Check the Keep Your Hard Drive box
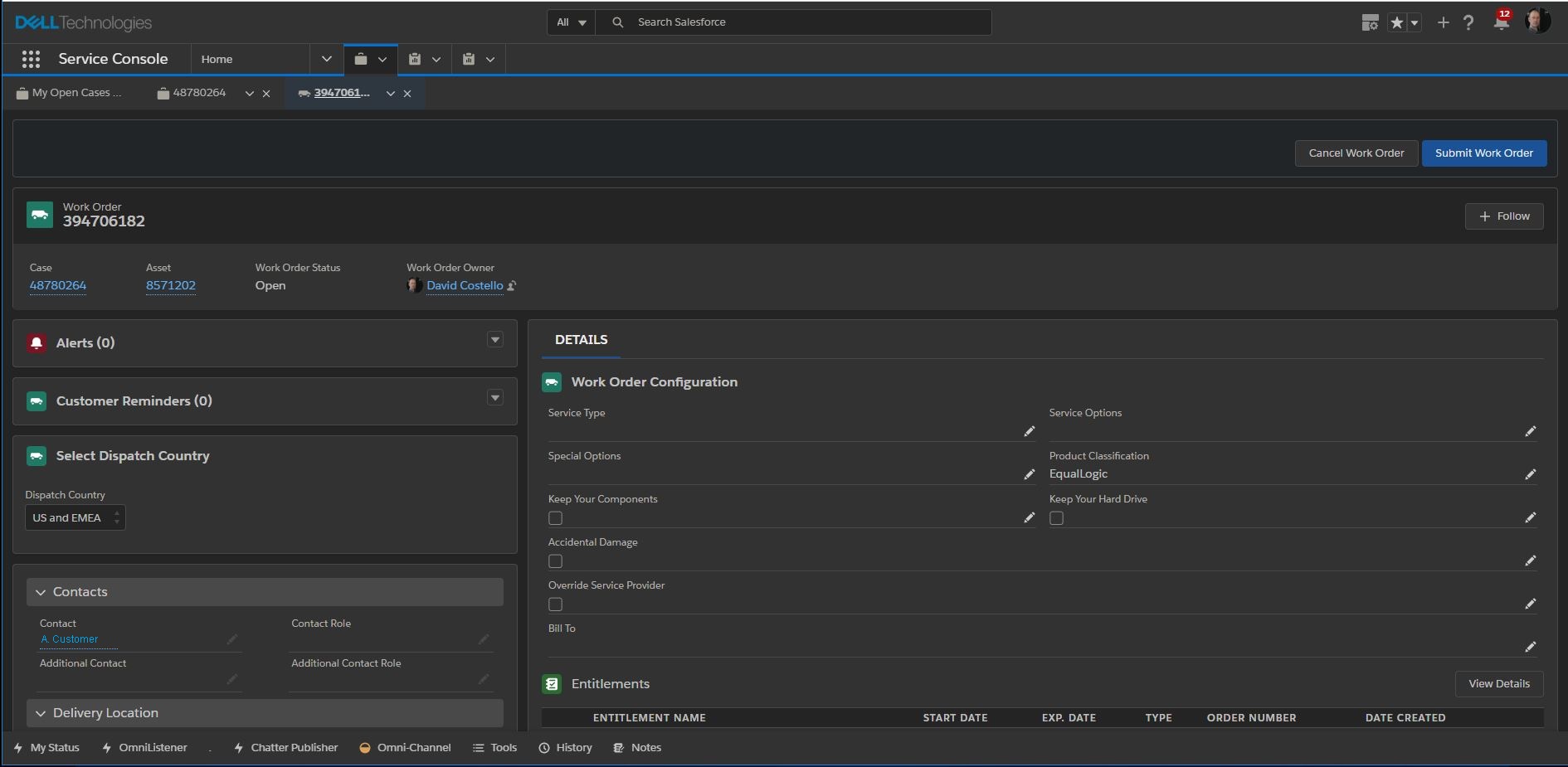 coord(1056,518)
